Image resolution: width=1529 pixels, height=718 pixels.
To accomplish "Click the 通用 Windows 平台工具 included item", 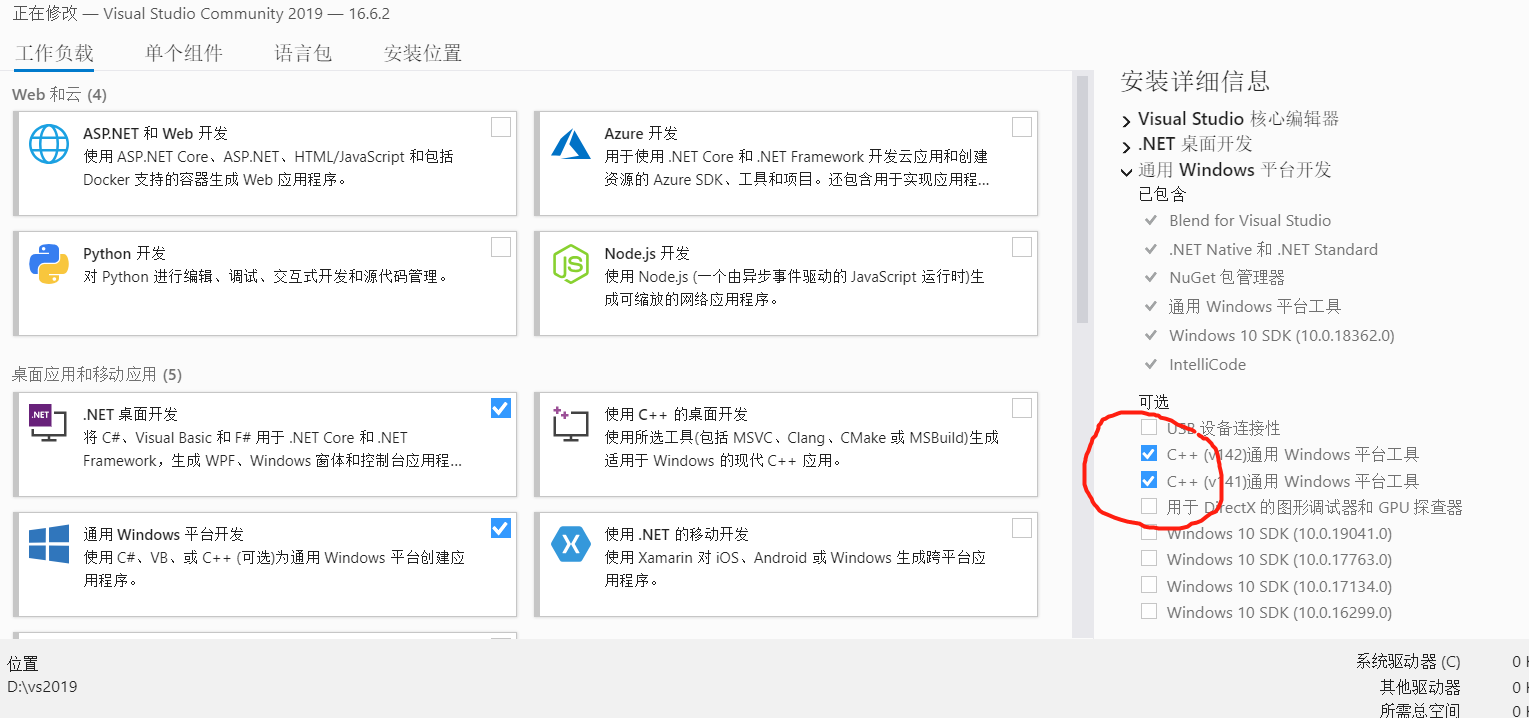I will (x=1255, y=307).
